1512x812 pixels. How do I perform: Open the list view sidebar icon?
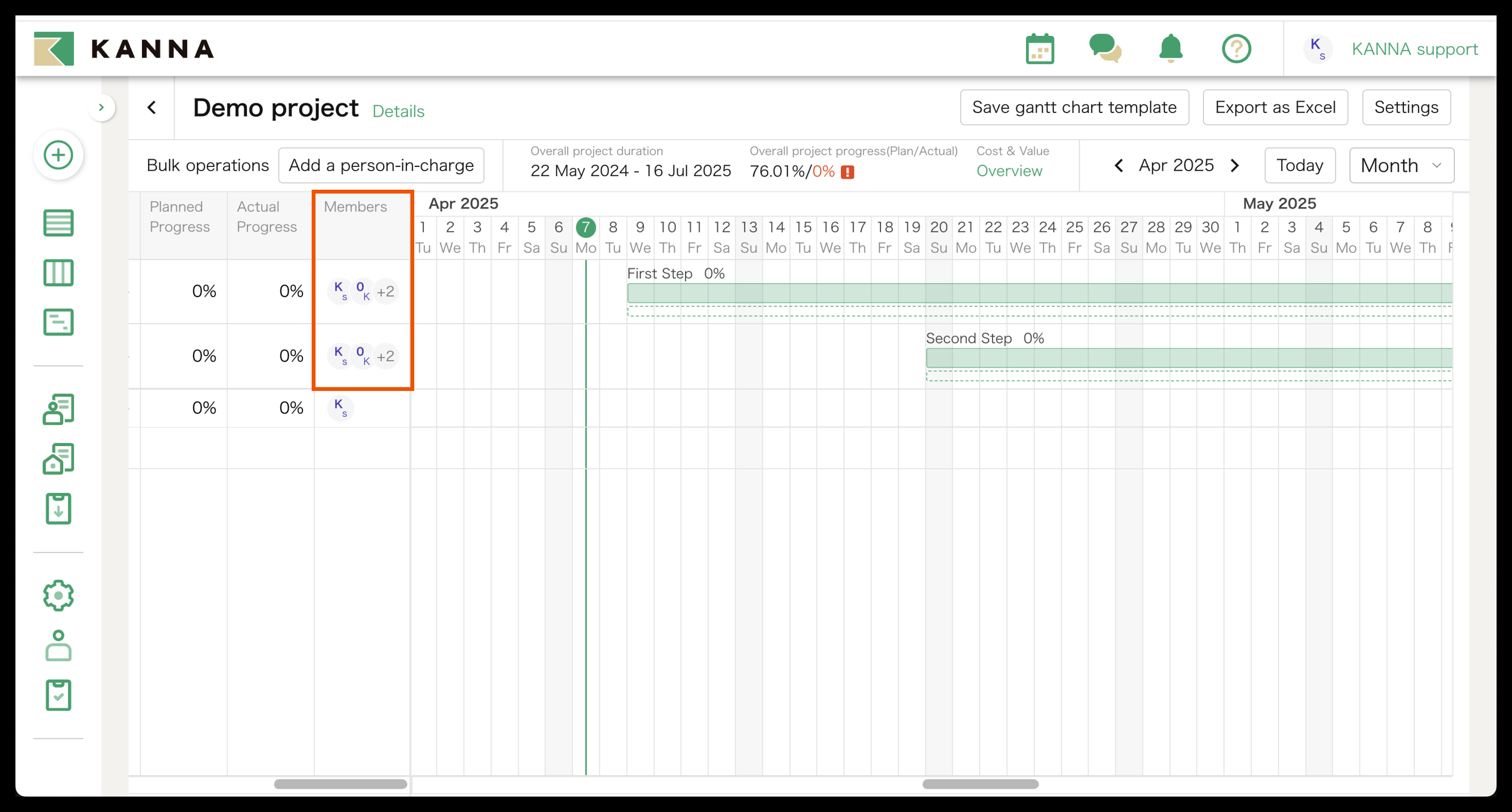coord(58,223)
